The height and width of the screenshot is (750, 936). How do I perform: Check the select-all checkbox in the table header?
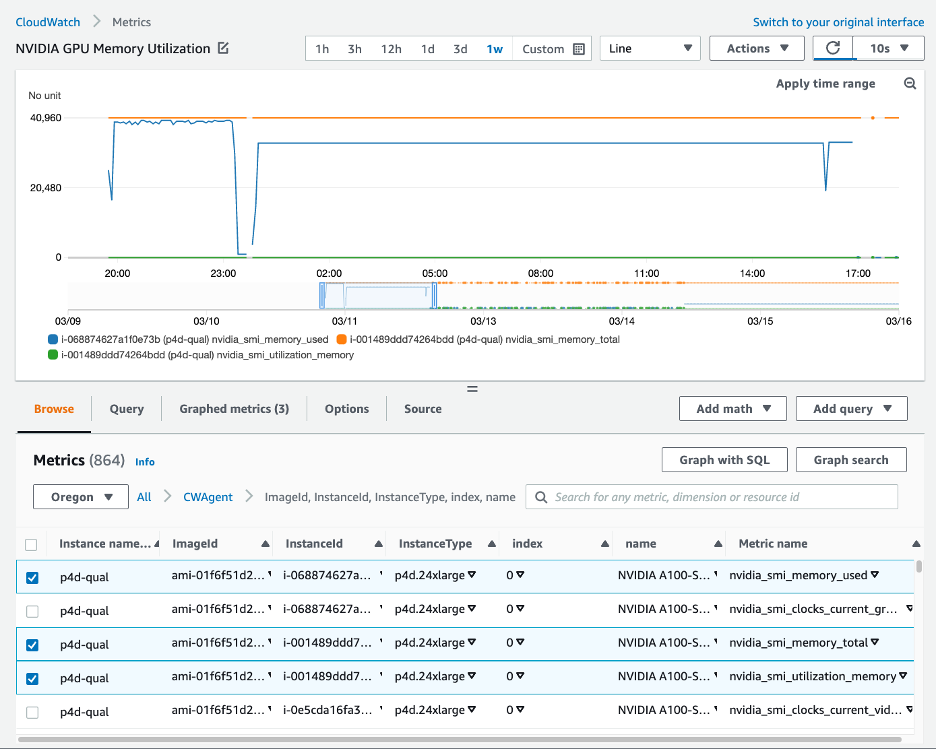[31, 543]
